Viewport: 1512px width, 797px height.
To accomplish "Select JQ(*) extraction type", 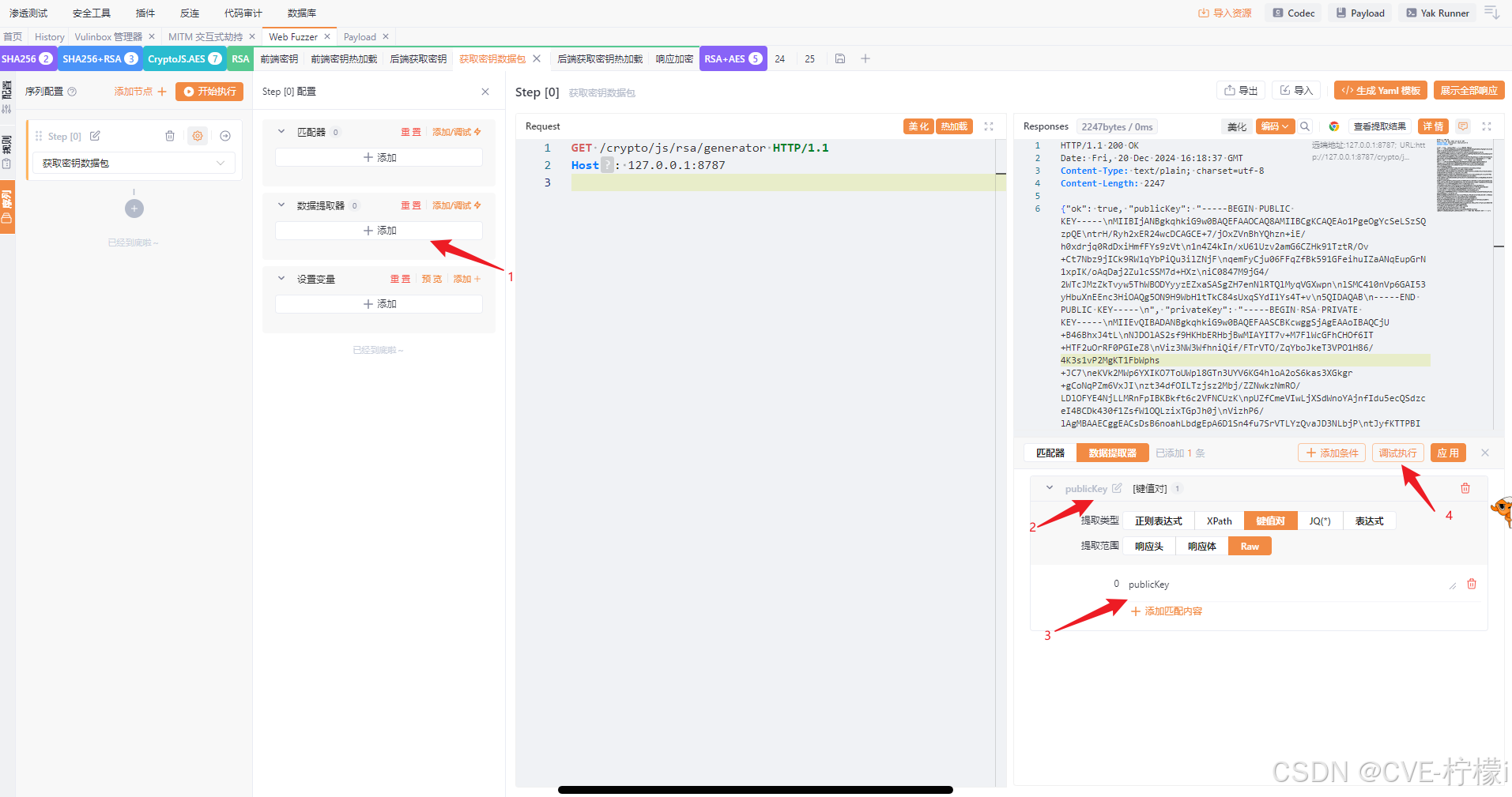I will 1320,521.
